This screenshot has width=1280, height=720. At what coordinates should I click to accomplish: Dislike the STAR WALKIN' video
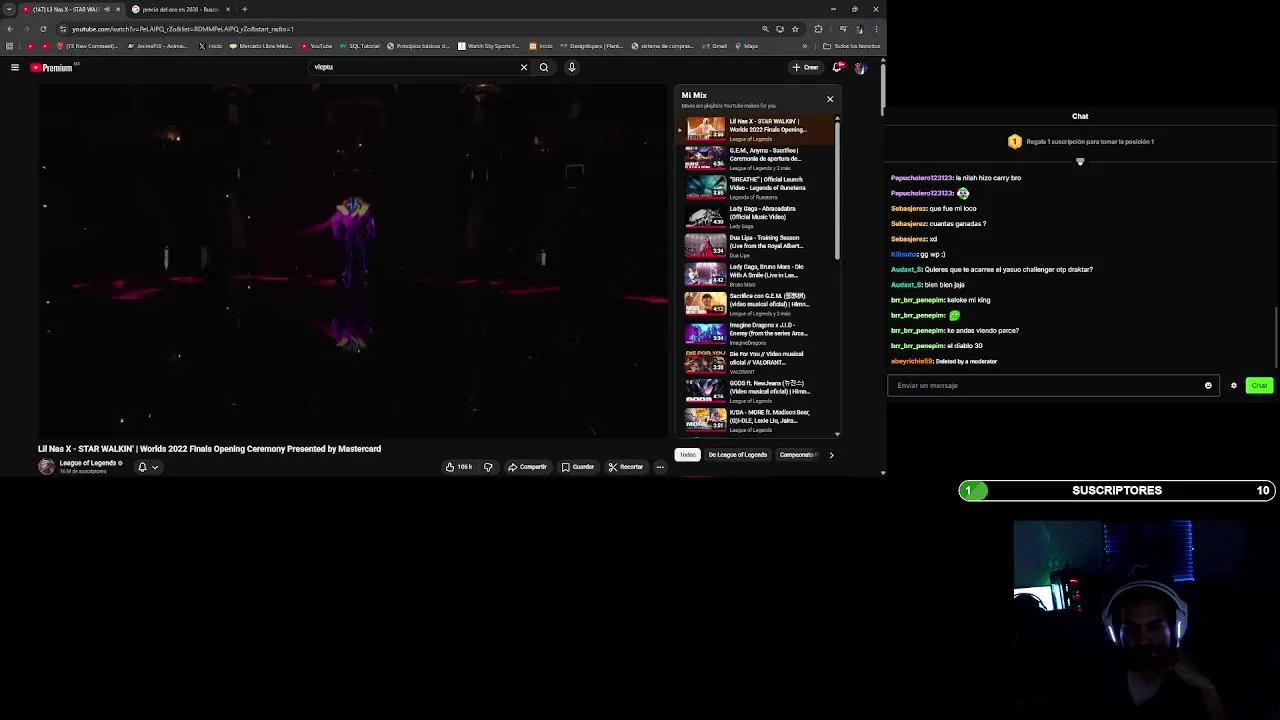click(488, 467)
